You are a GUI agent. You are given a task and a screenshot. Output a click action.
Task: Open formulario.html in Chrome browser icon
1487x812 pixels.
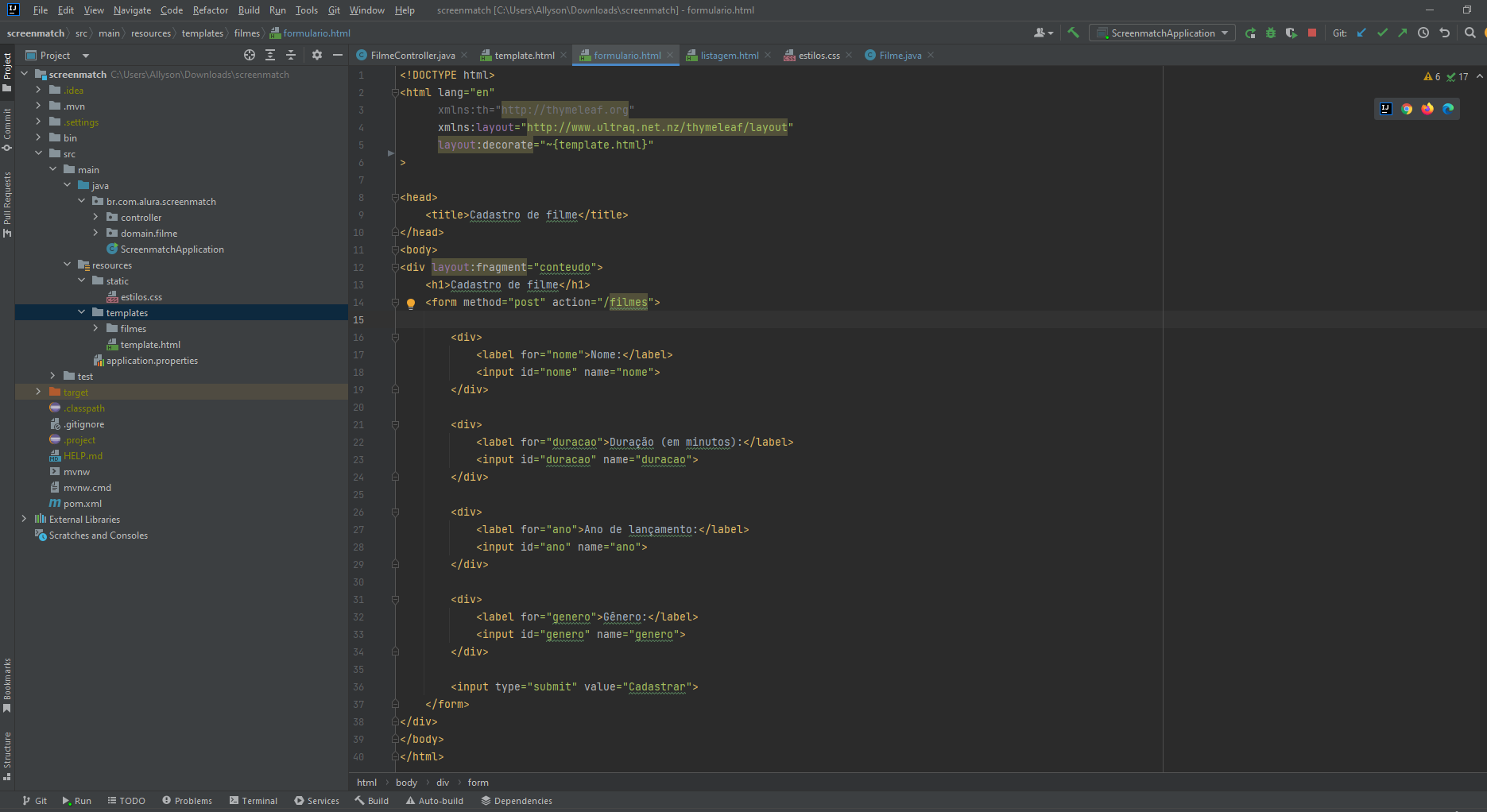1407,109
